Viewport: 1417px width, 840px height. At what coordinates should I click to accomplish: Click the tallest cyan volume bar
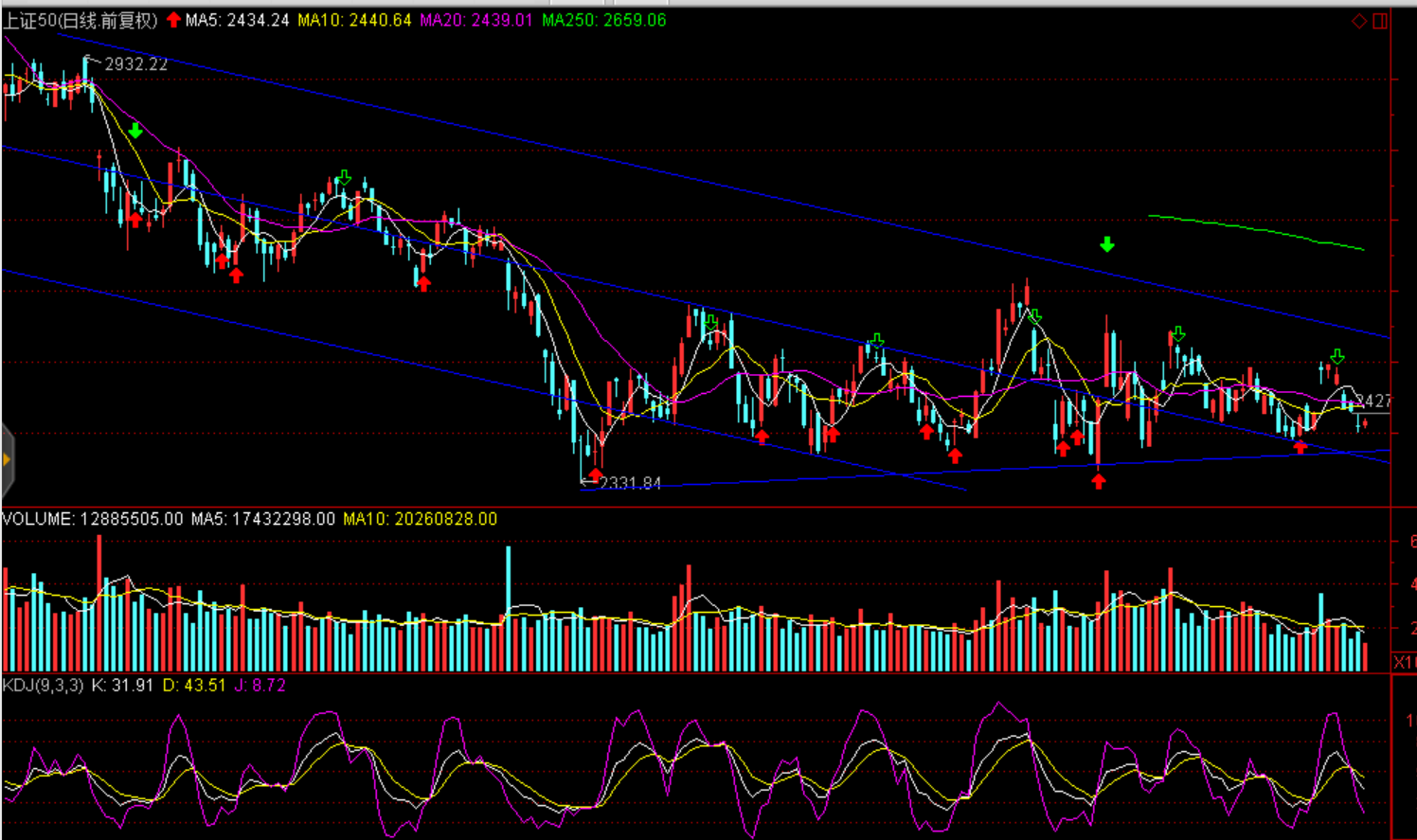(509, 608)
